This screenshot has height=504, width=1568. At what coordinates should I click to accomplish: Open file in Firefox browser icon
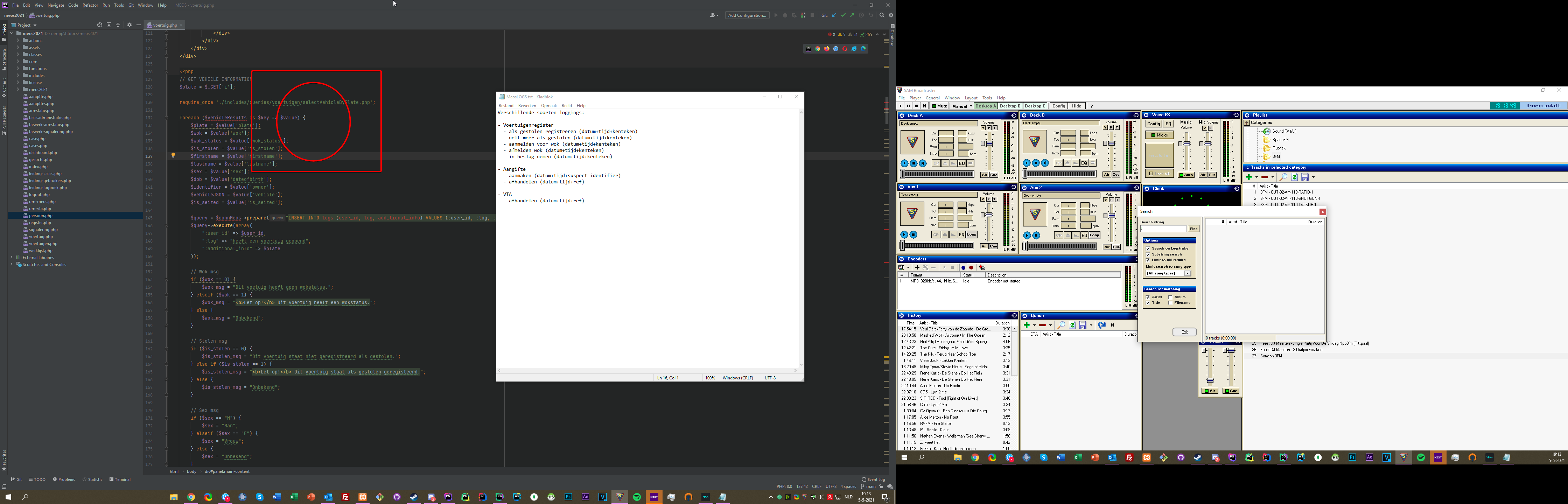[827, 49]
